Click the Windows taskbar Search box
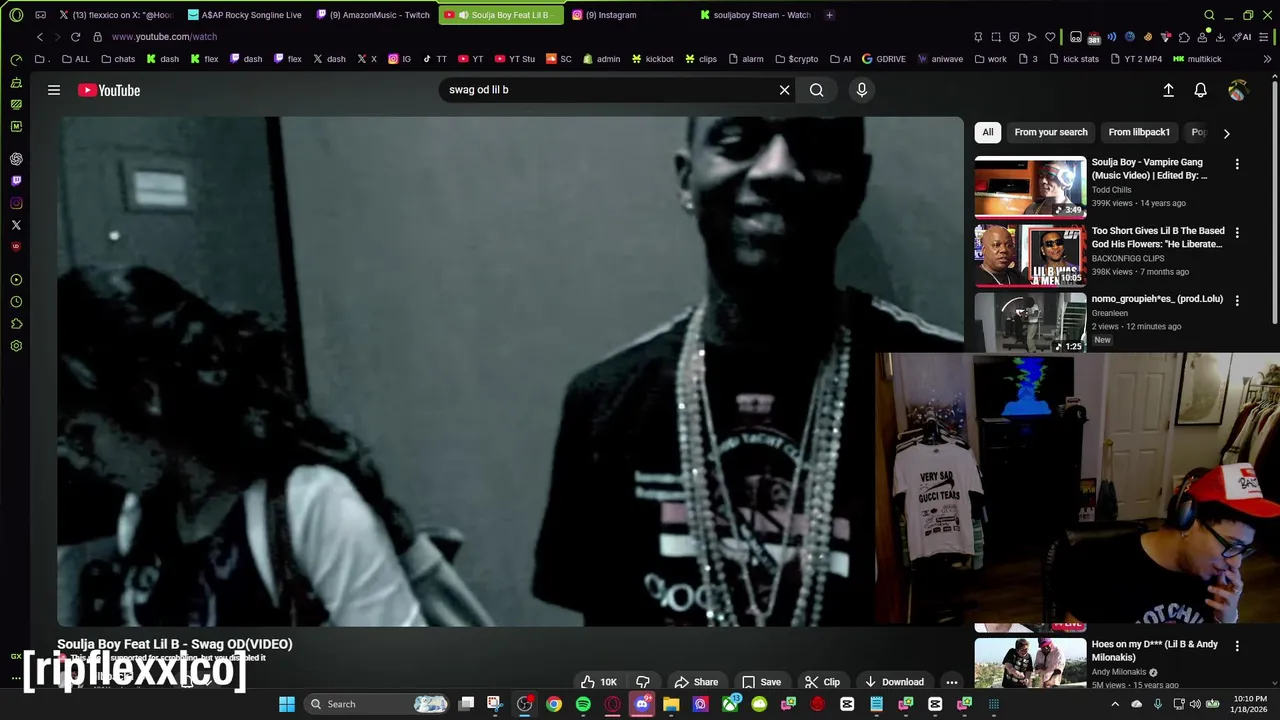Screen dimensions: 1280x720 point(374,704)
